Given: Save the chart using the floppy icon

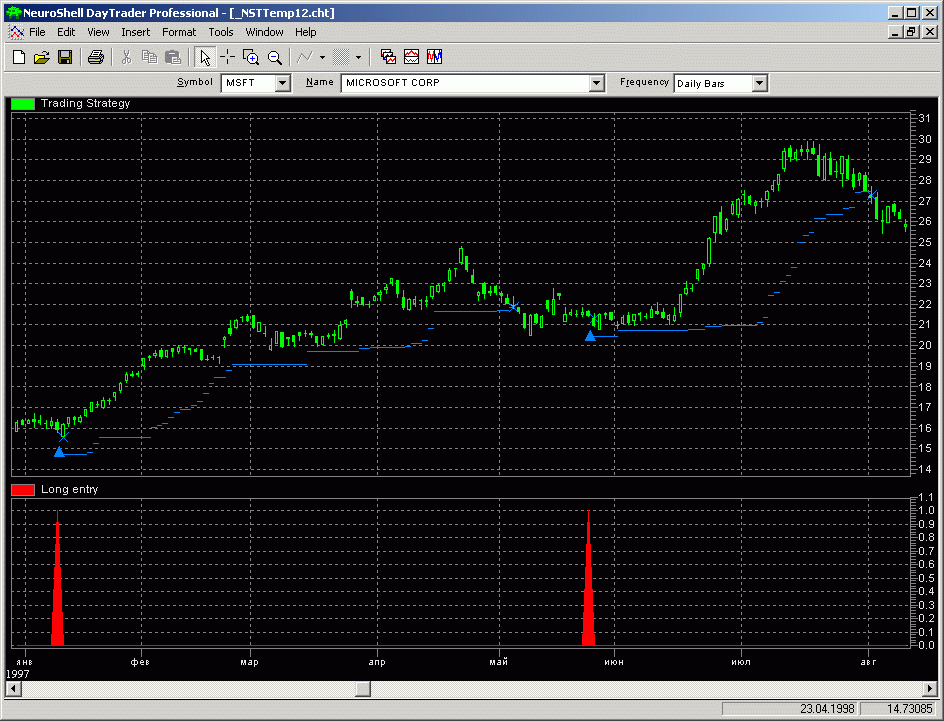Looking at the screenshot, I should 64,57.
